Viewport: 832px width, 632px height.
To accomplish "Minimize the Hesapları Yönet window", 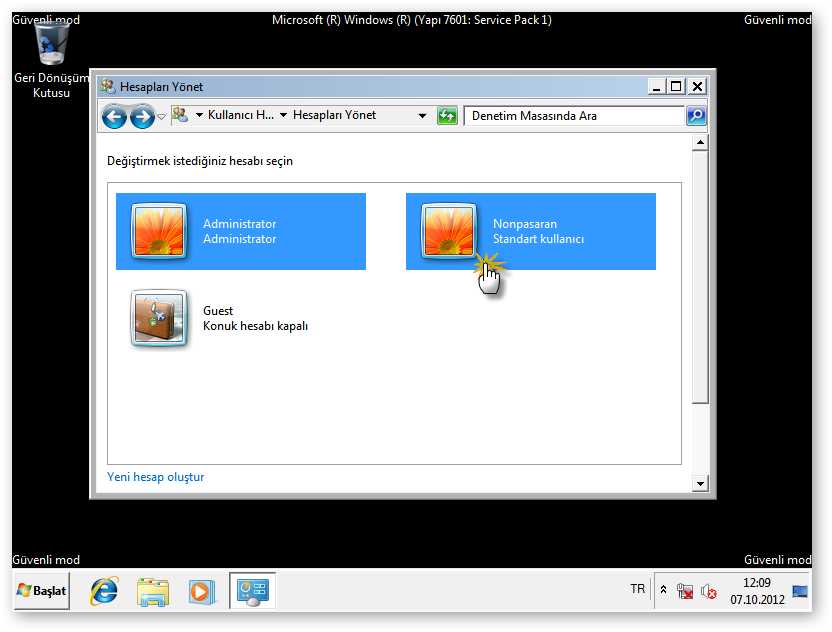I will coord(656,86).
